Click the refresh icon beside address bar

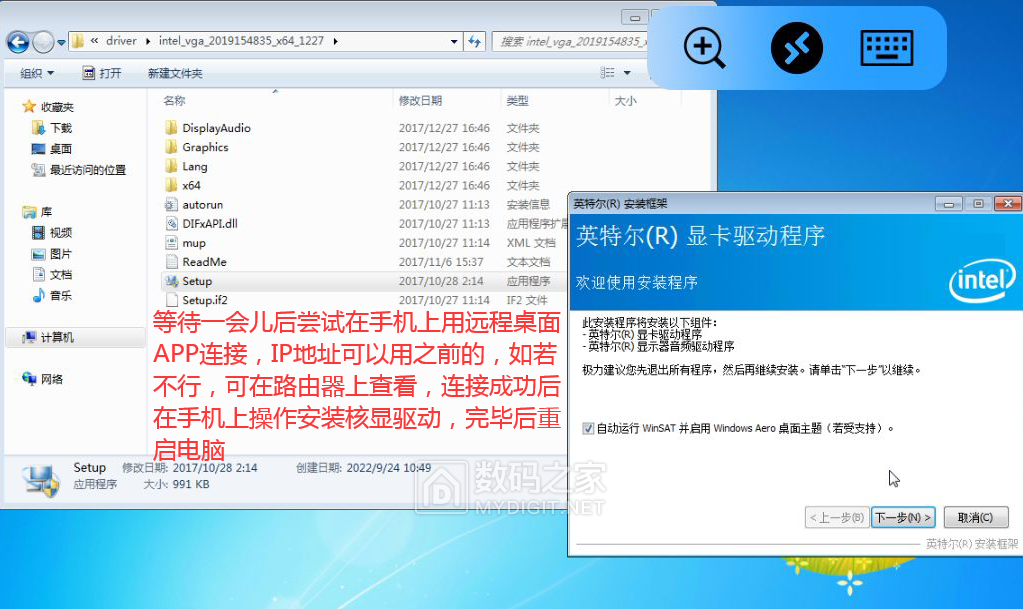475,41
